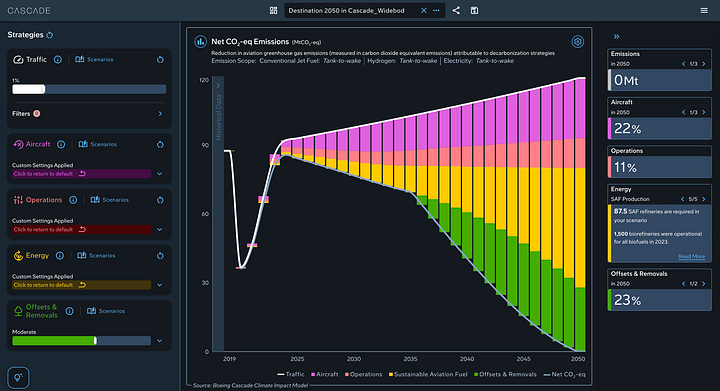Click the 23% Offsets & Removals value

[627, 300]
